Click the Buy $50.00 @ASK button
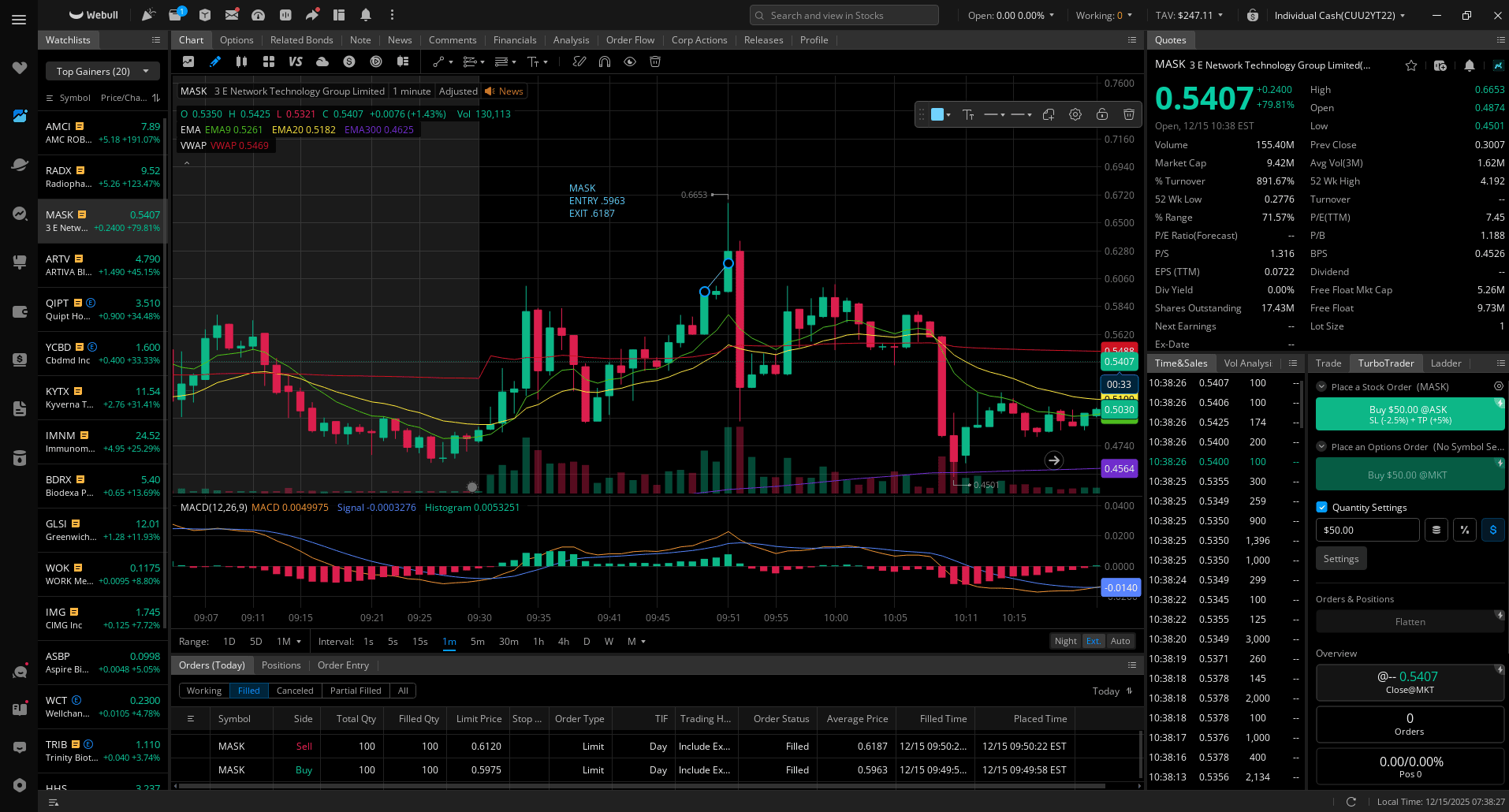1509x812 pixels. click(1410, 414)
